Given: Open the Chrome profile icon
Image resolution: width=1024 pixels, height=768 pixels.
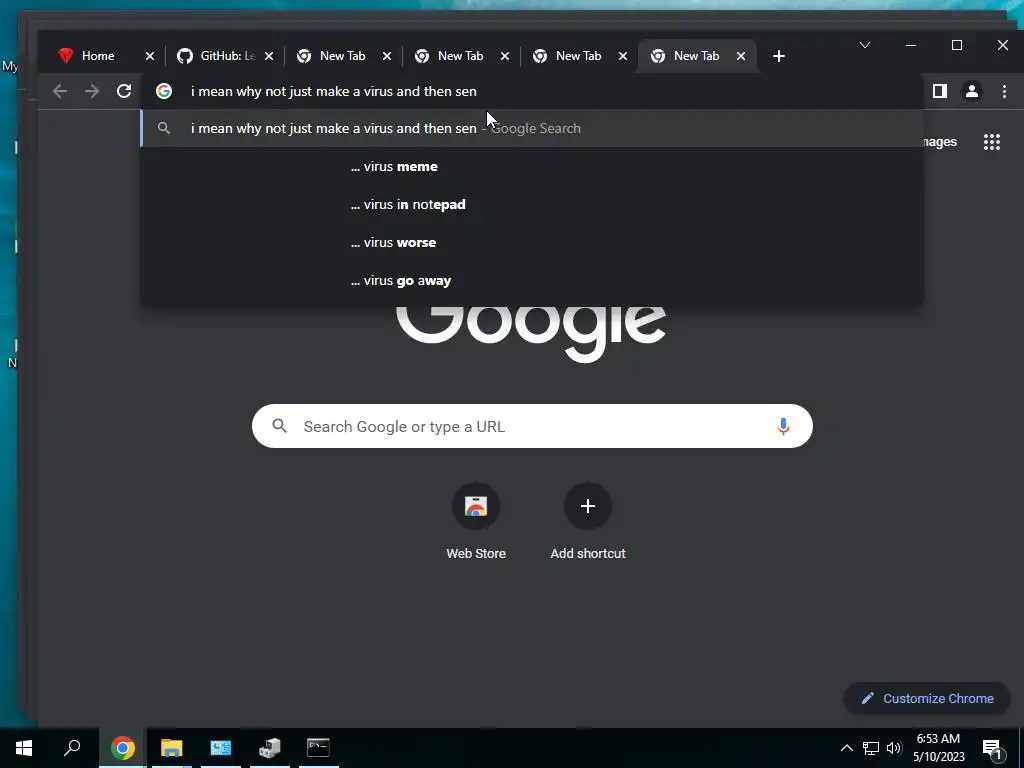Looking at the screenshot, I should (x=972, y=91).
